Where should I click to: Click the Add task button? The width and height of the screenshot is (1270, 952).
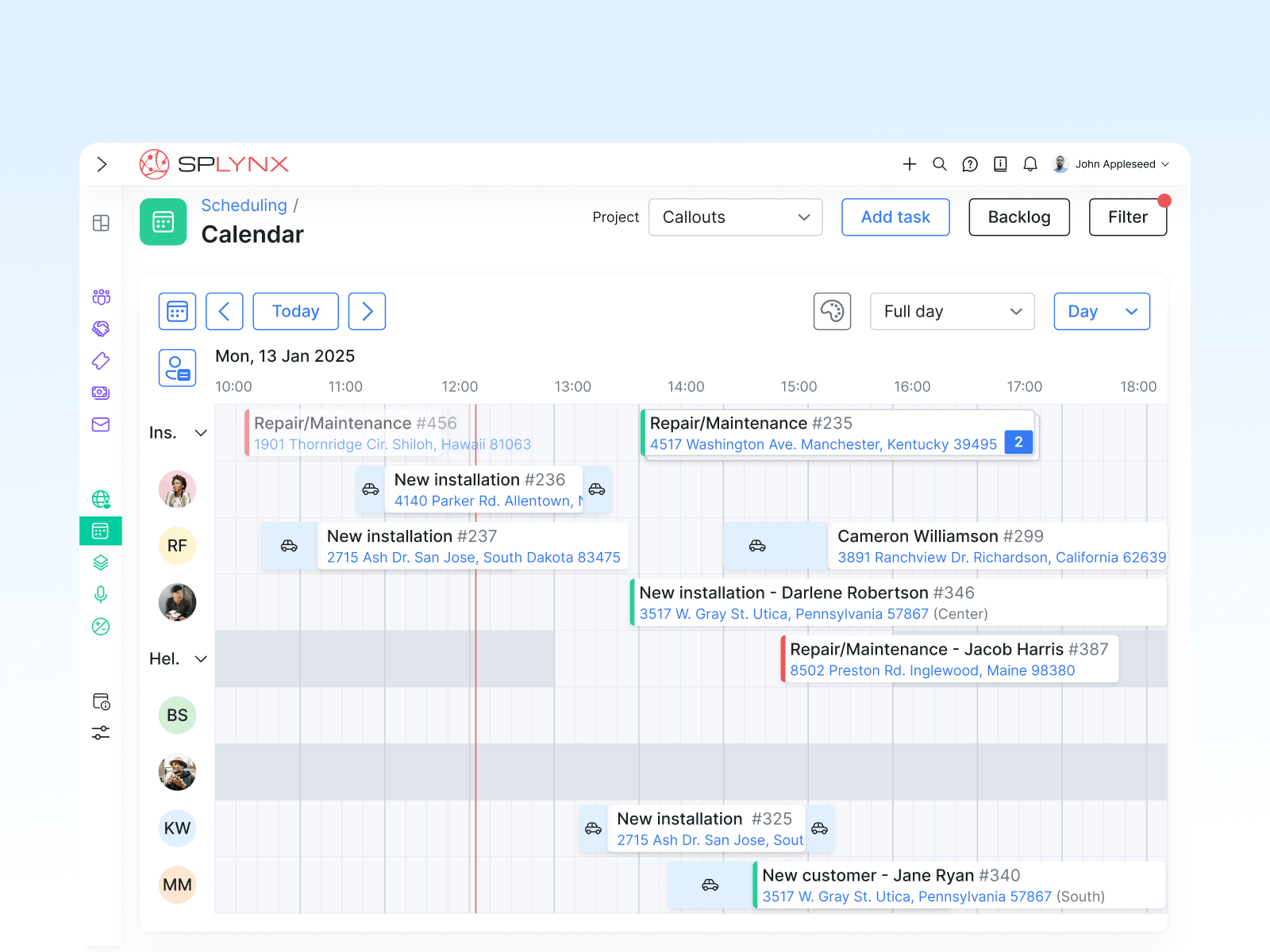[x=895, y=217]
